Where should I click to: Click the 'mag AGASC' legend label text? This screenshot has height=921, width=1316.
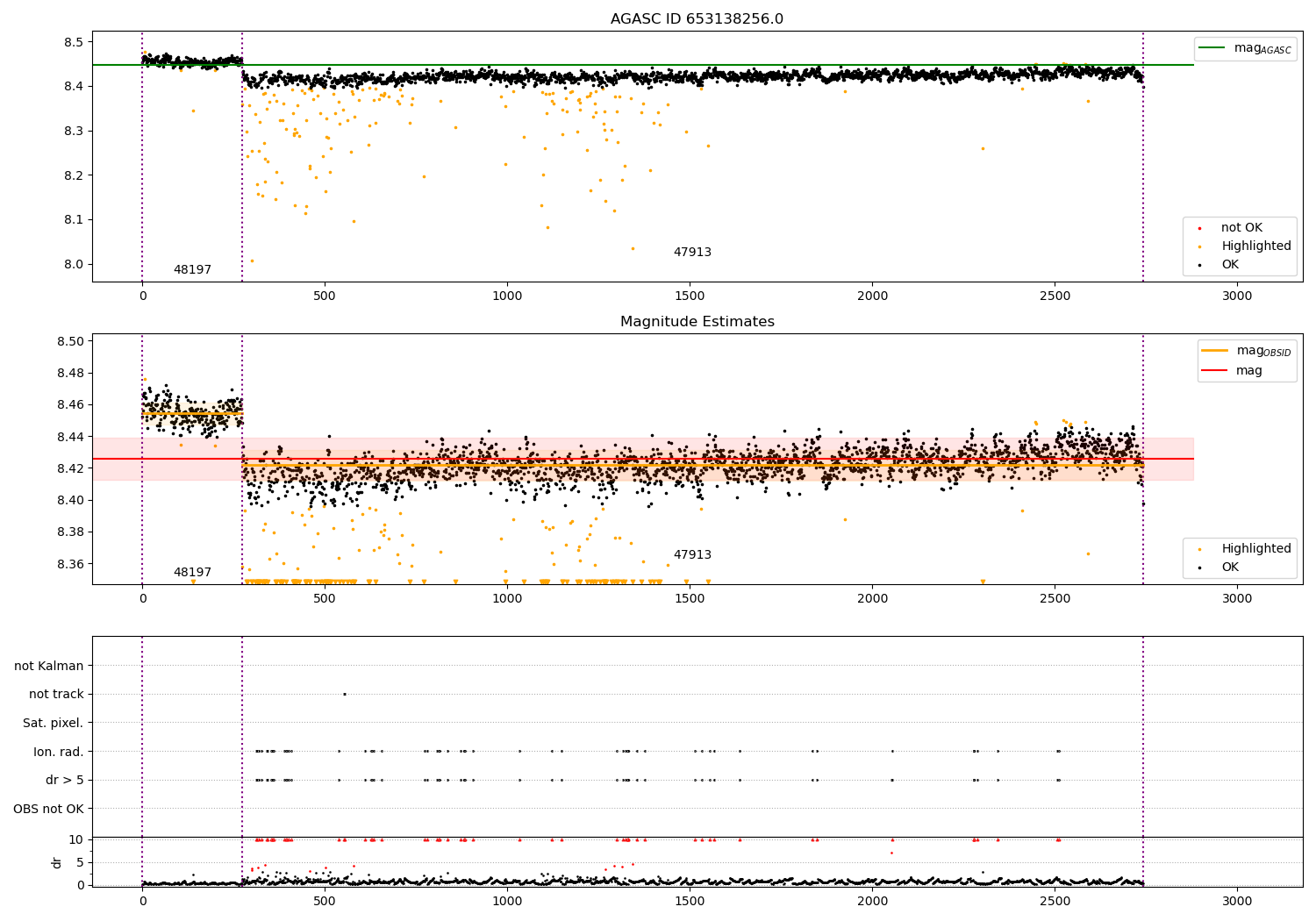1262,48
